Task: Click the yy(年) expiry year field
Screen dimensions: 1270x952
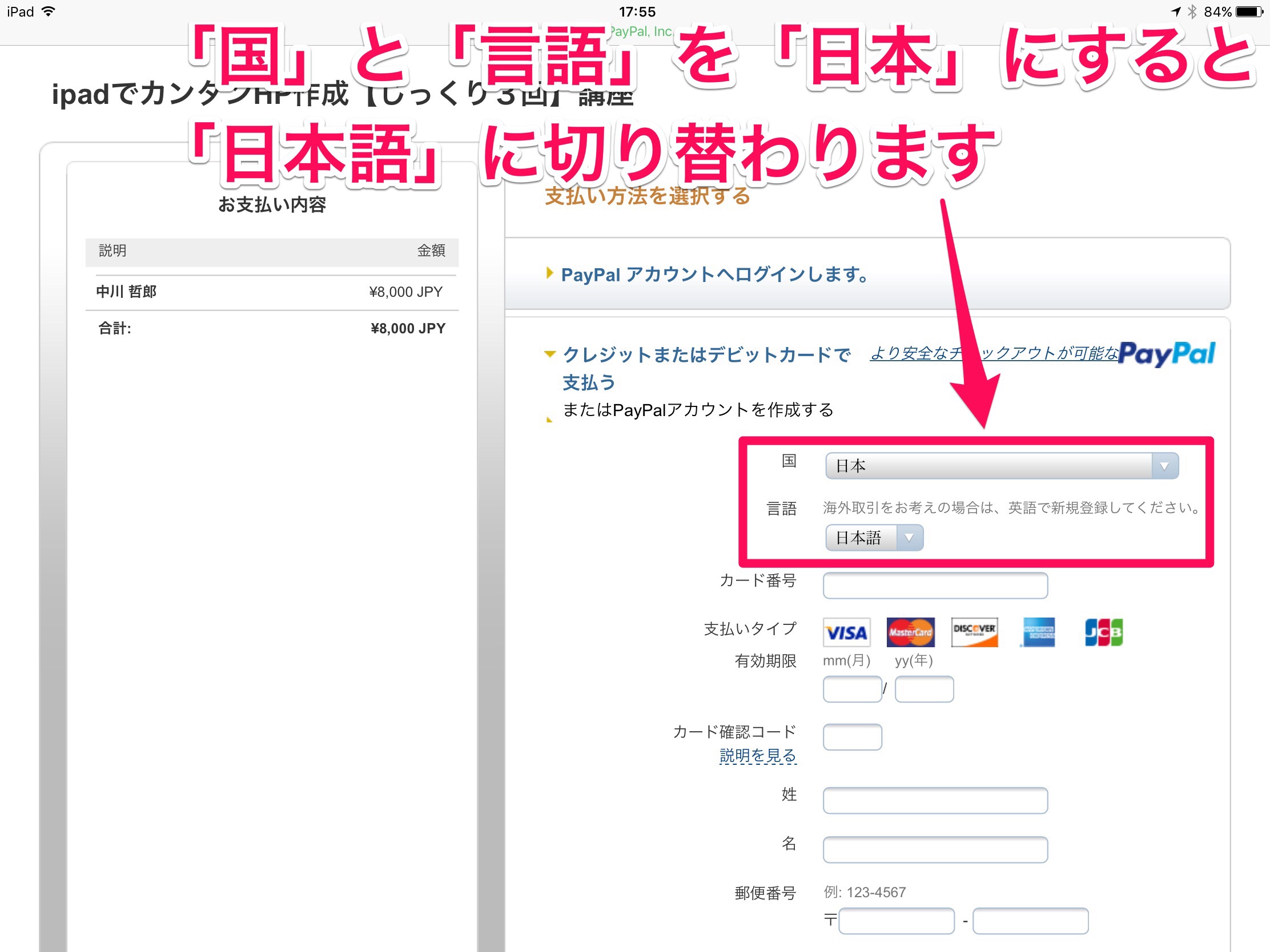Action: (925, 689)
